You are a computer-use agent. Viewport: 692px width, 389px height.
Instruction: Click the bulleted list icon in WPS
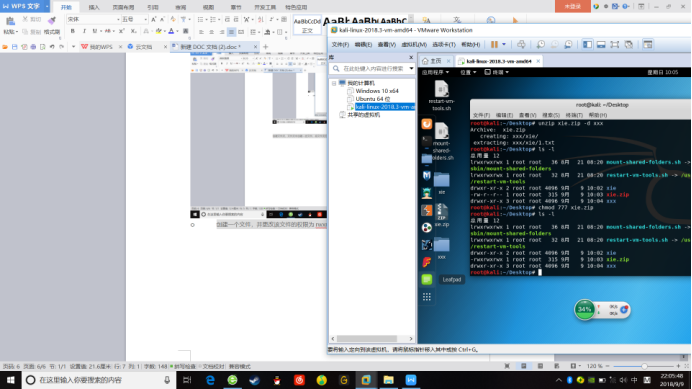coord(200,19)
